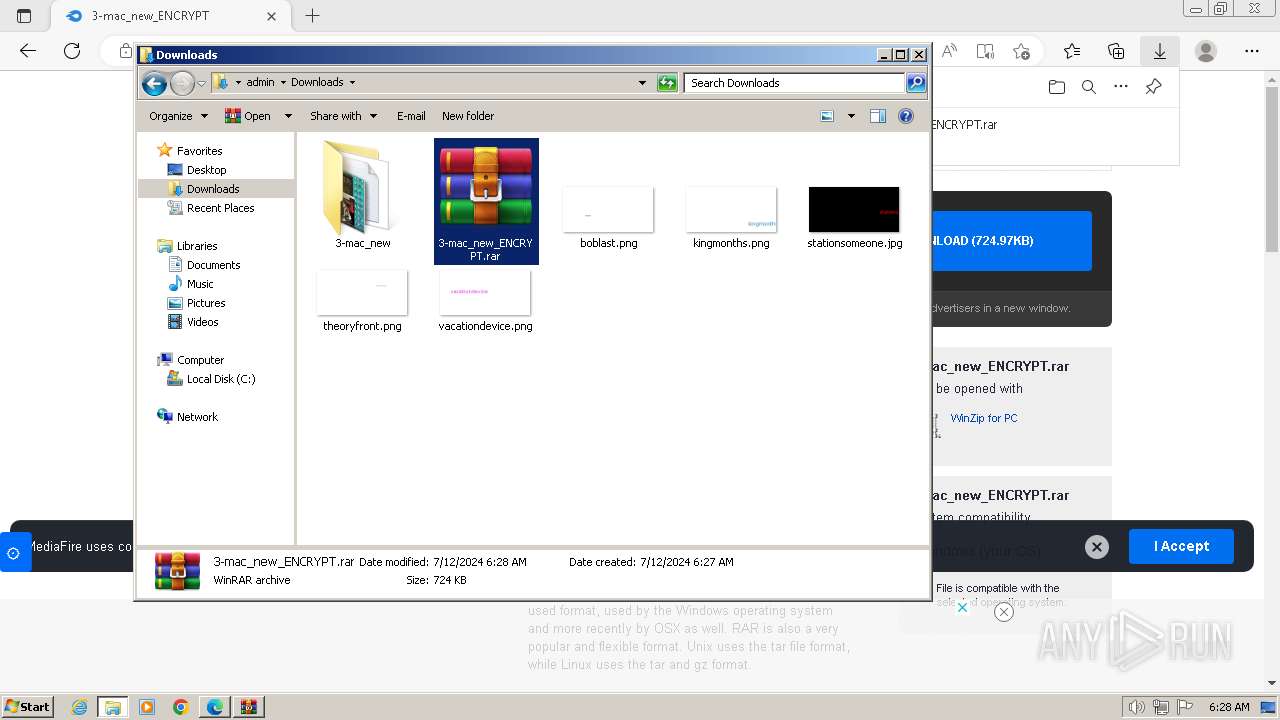Click the WinRAR taskbar icon
1280x720 pixels.
click(x=249, y=707)
